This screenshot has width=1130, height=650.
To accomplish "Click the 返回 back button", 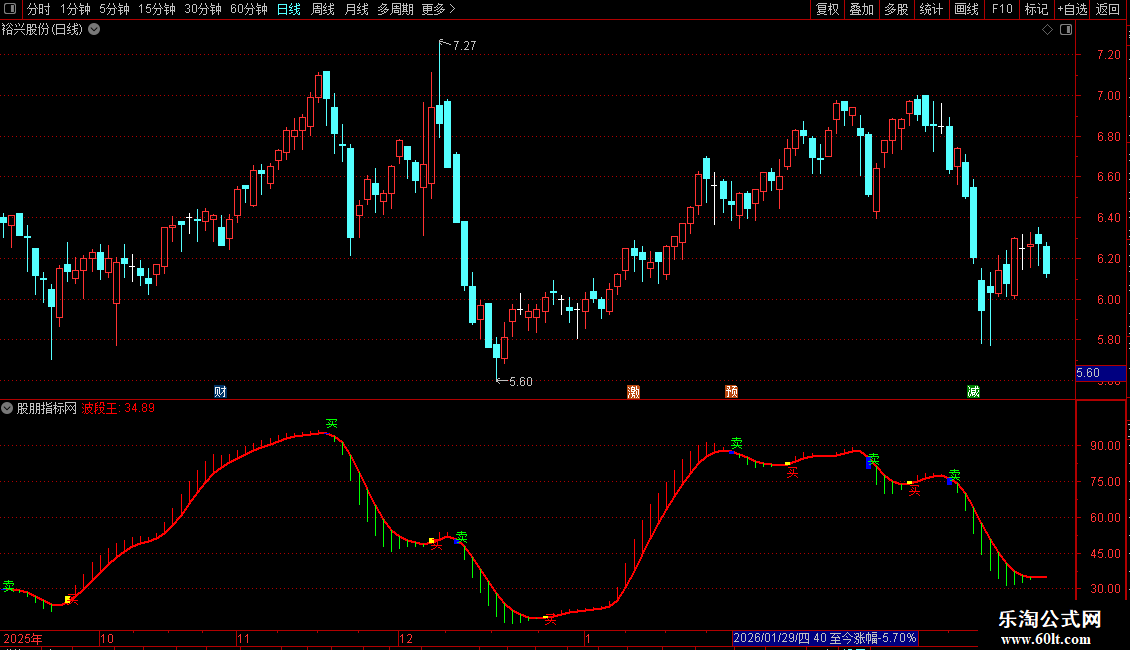I will 1108,9.
